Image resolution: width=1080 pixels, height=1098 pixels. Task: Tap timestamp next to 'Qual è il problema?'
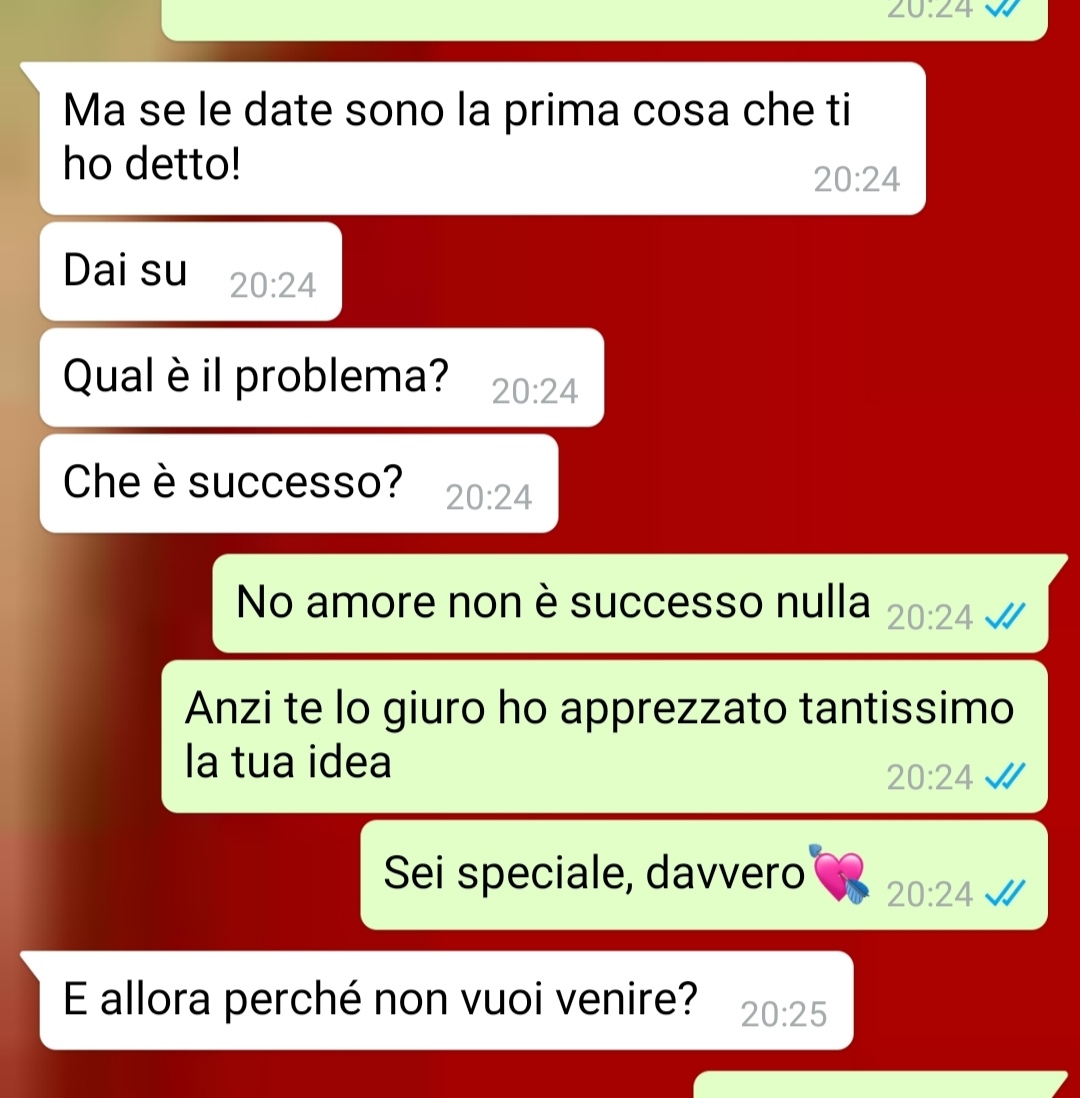tap(534, 391)
